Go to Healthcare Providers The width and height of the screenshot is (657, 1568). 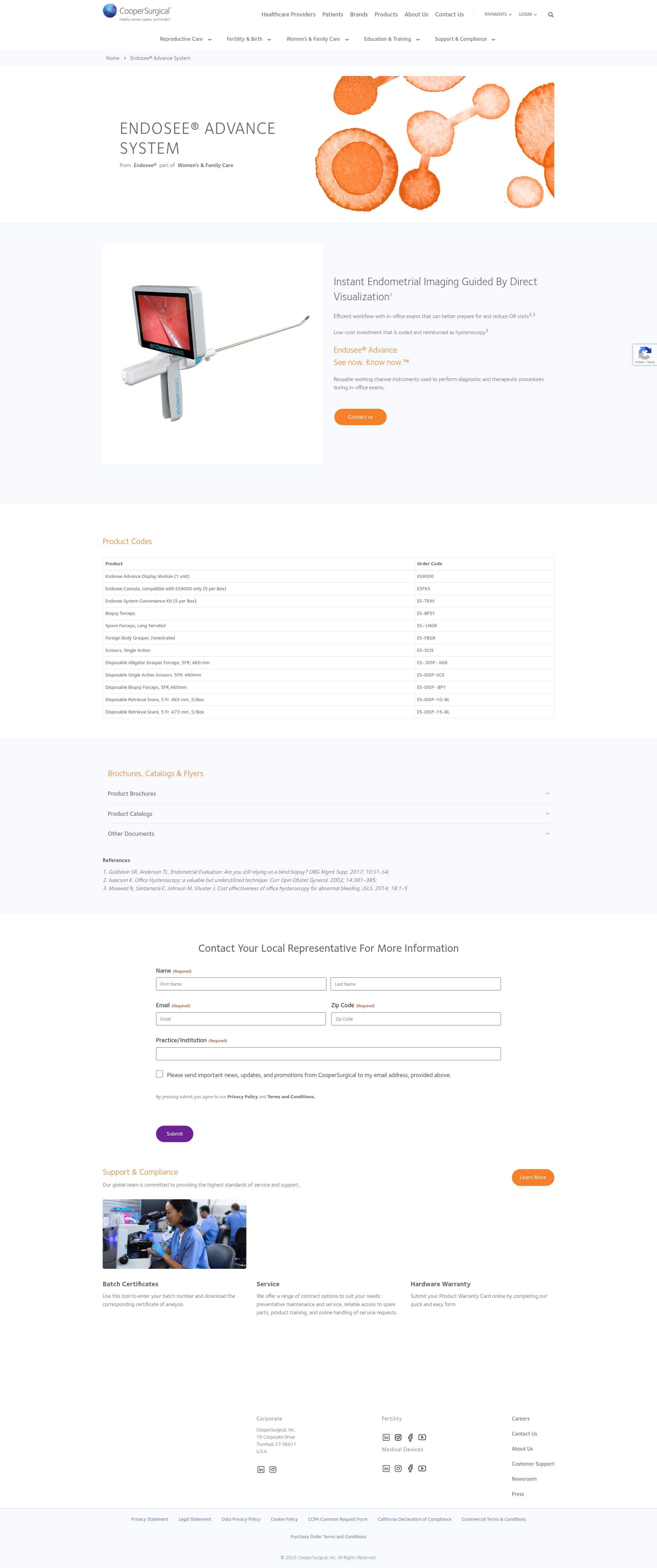pos(288,15)
